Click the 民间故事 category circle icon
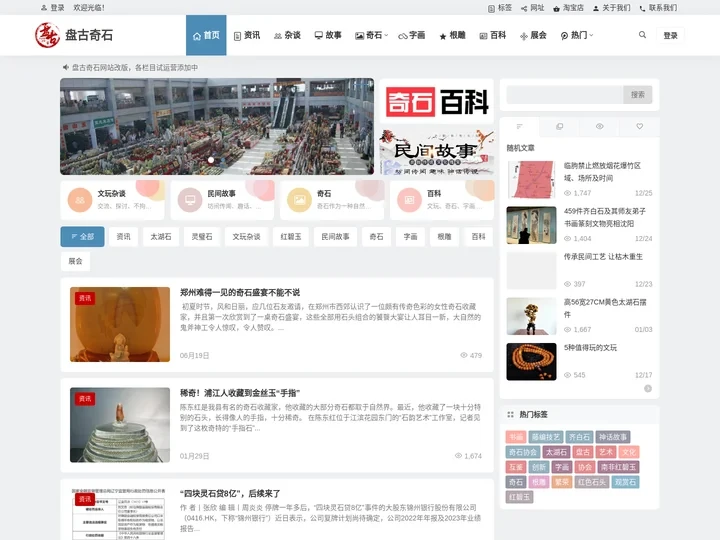720x540 pixels. pos(189,200)
